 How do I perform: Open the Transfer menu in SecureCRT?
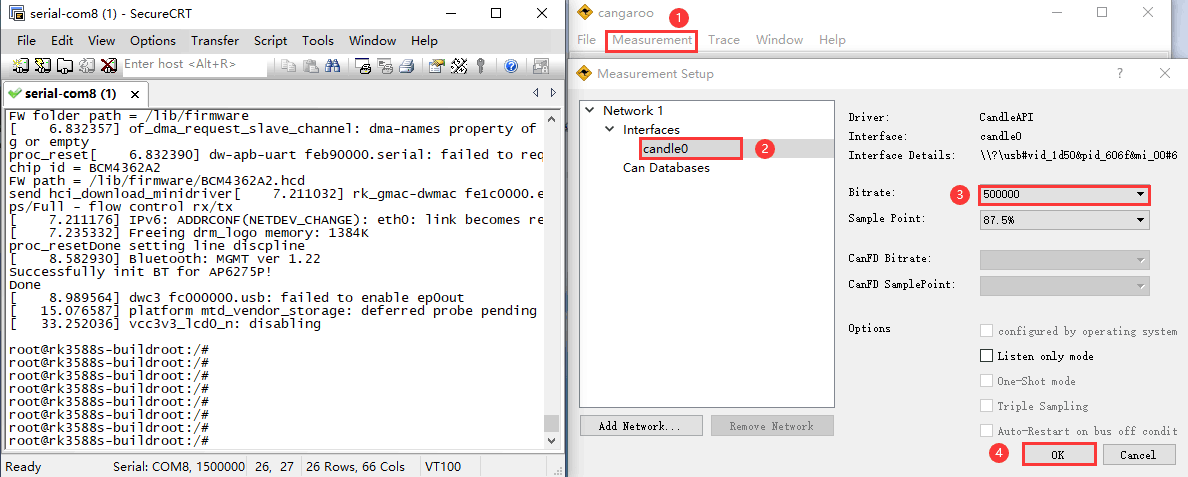[x=215, y=41]
